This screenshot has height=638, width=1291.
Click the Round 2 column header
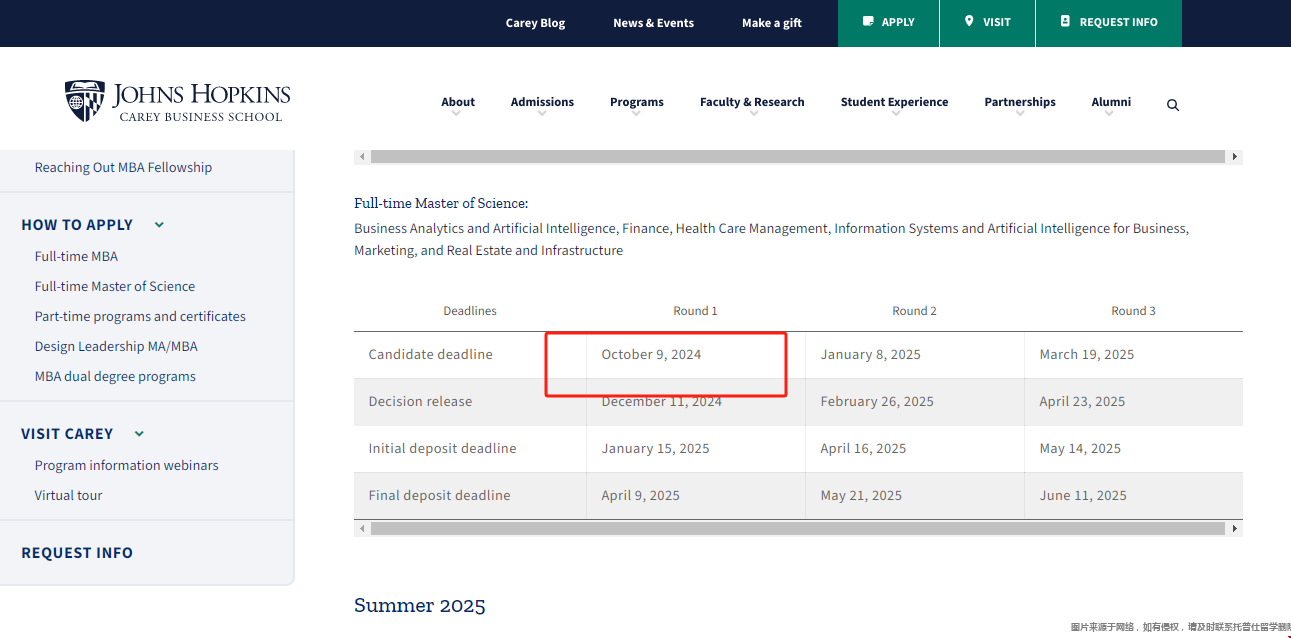pyautogui.click(x=915, y=311)
